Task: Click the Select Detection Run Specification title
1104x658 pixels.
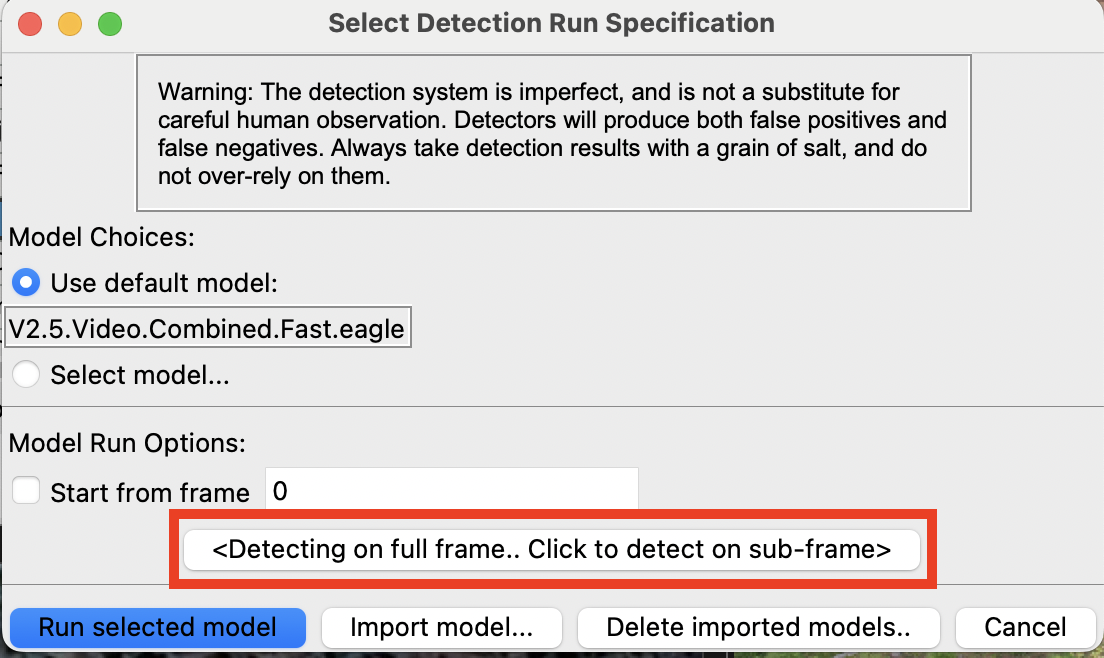Action: pos(552,22)
